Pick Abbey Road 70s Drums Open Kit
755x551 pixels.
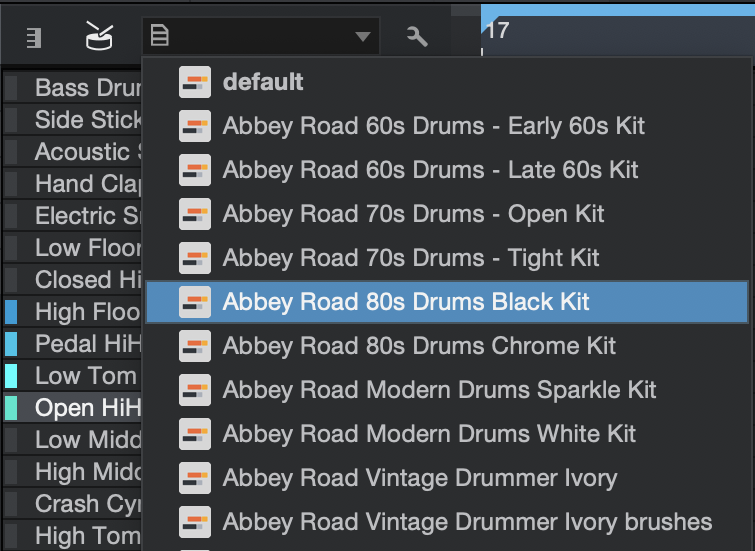click(x=447, y=214)
